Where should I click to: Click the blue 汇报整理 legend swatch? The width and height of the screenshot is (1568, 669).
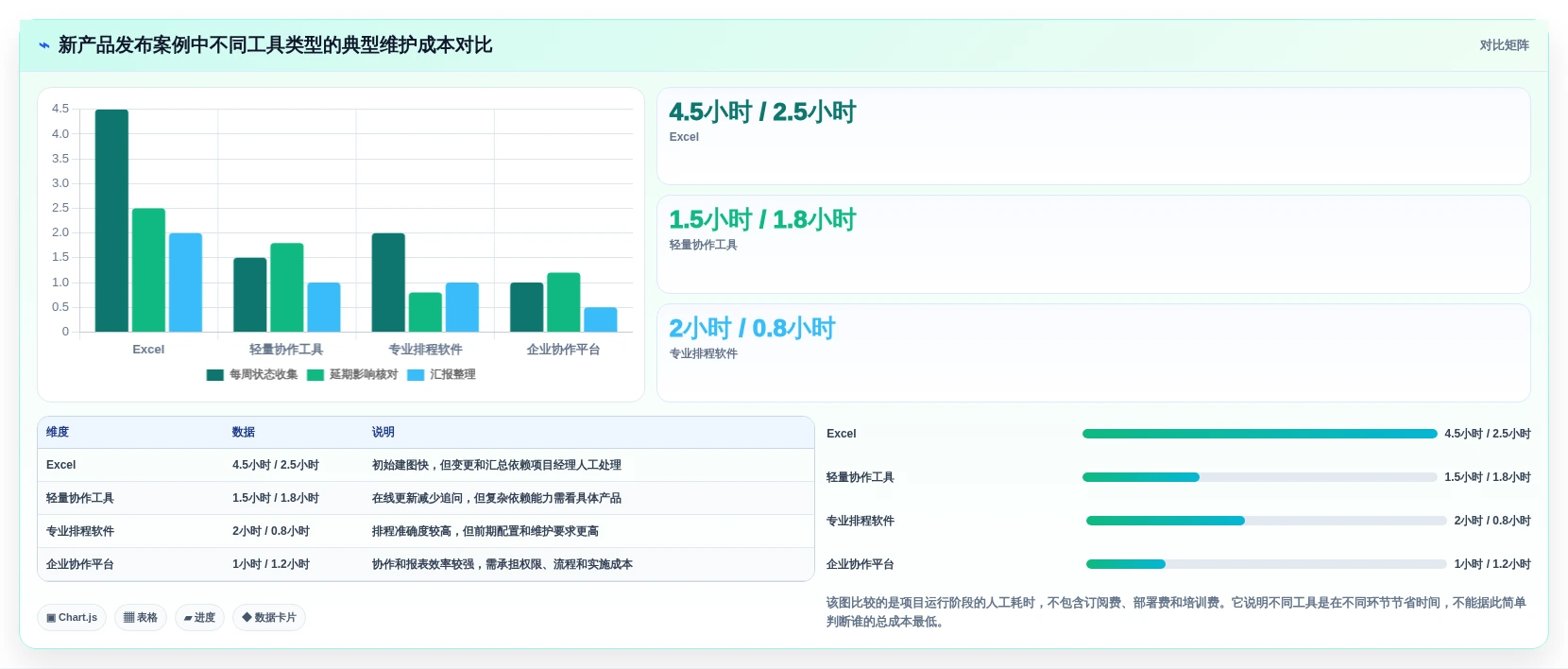point(416,375)
